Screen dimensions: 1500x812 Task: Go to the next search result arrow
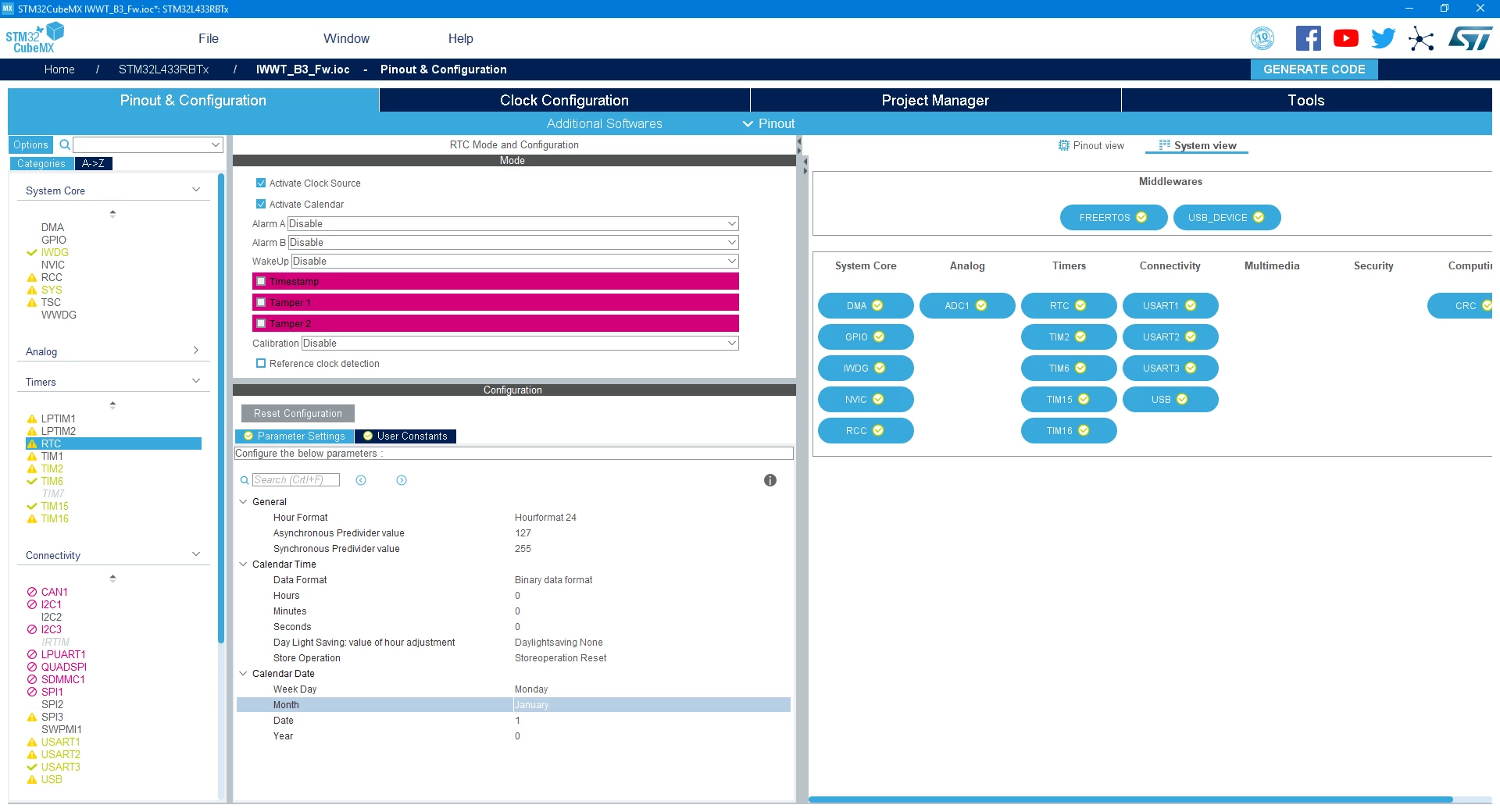[x=402, y=480]
